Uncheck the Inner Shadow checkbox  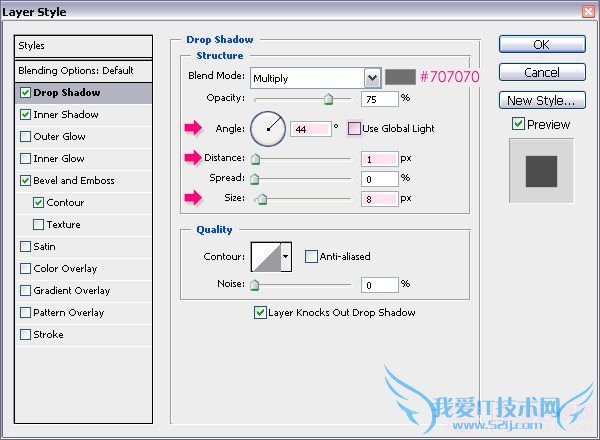point(25,114)
